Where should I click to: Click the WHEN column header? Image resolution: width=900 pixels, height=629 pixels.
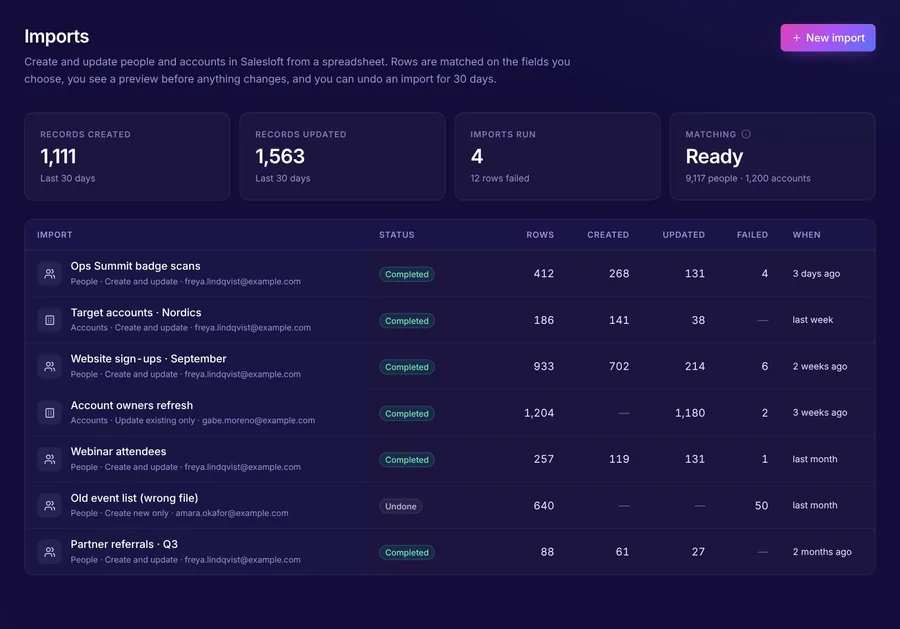tap(806, 235)
